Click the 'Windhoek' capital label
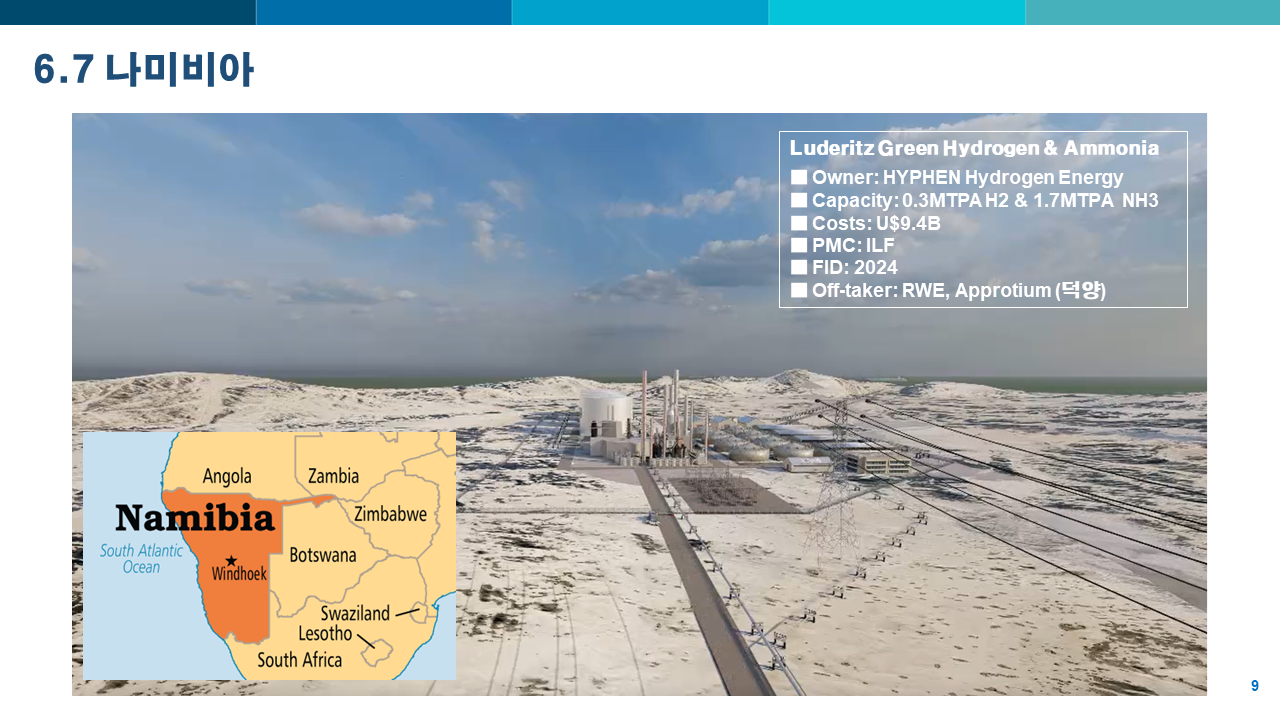Image resolution: width=1280 pixels, height=720 pixels. (239, 575)
